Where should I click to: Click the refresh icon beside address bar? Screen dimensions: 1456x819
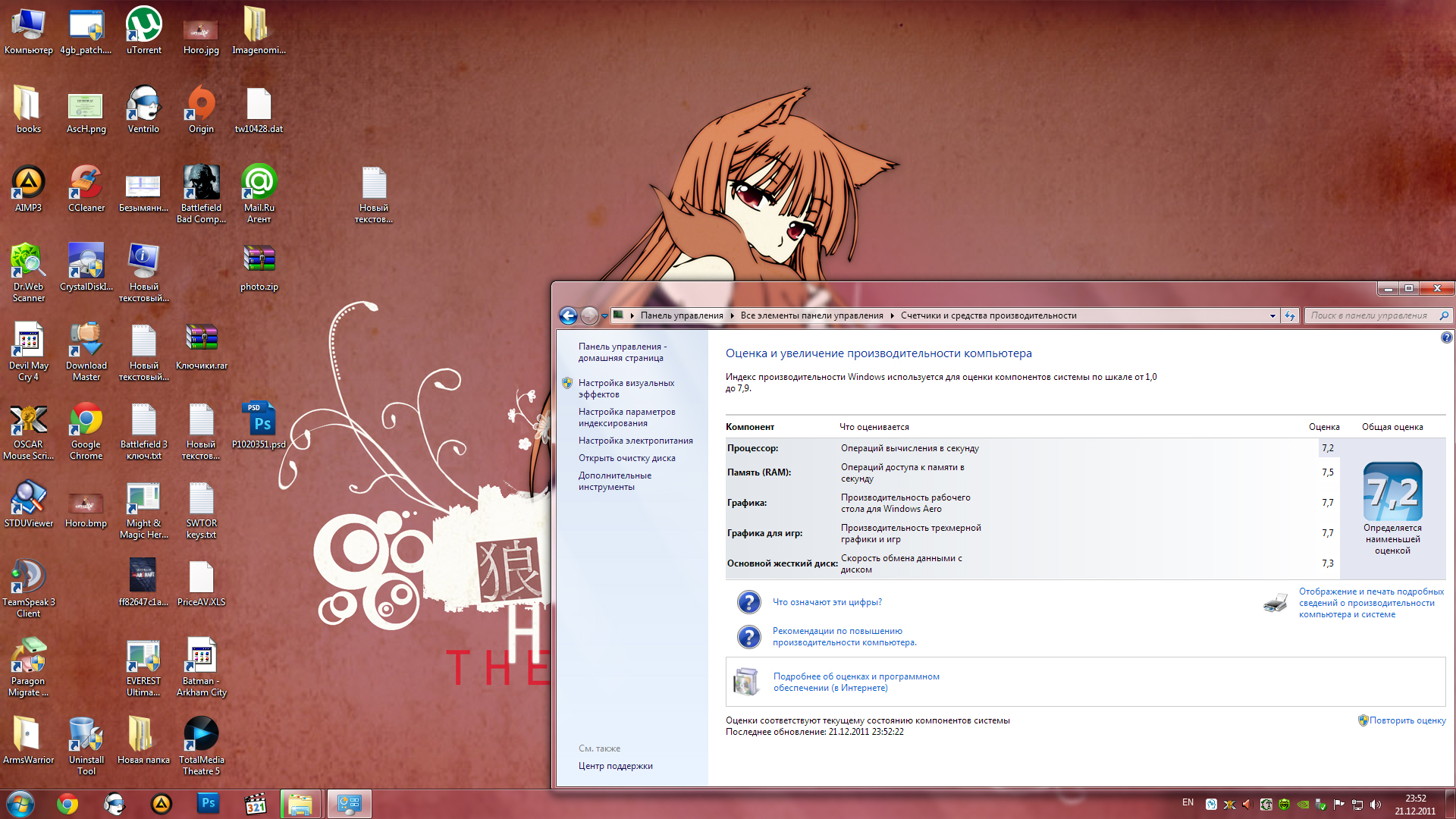[x=1290, y=315]
